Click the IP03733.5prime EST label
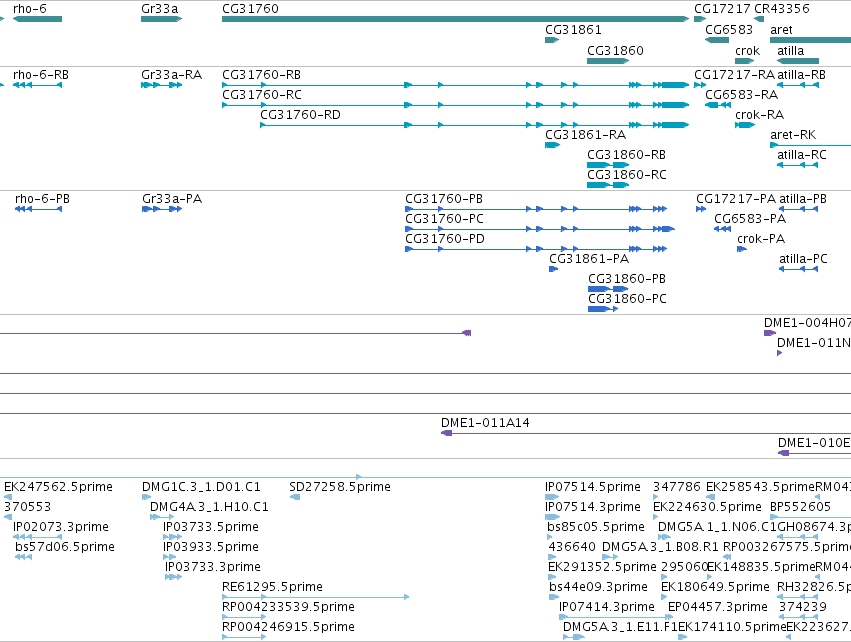The height and width of the screenshot is (642, 851). (x=211, y=527)
